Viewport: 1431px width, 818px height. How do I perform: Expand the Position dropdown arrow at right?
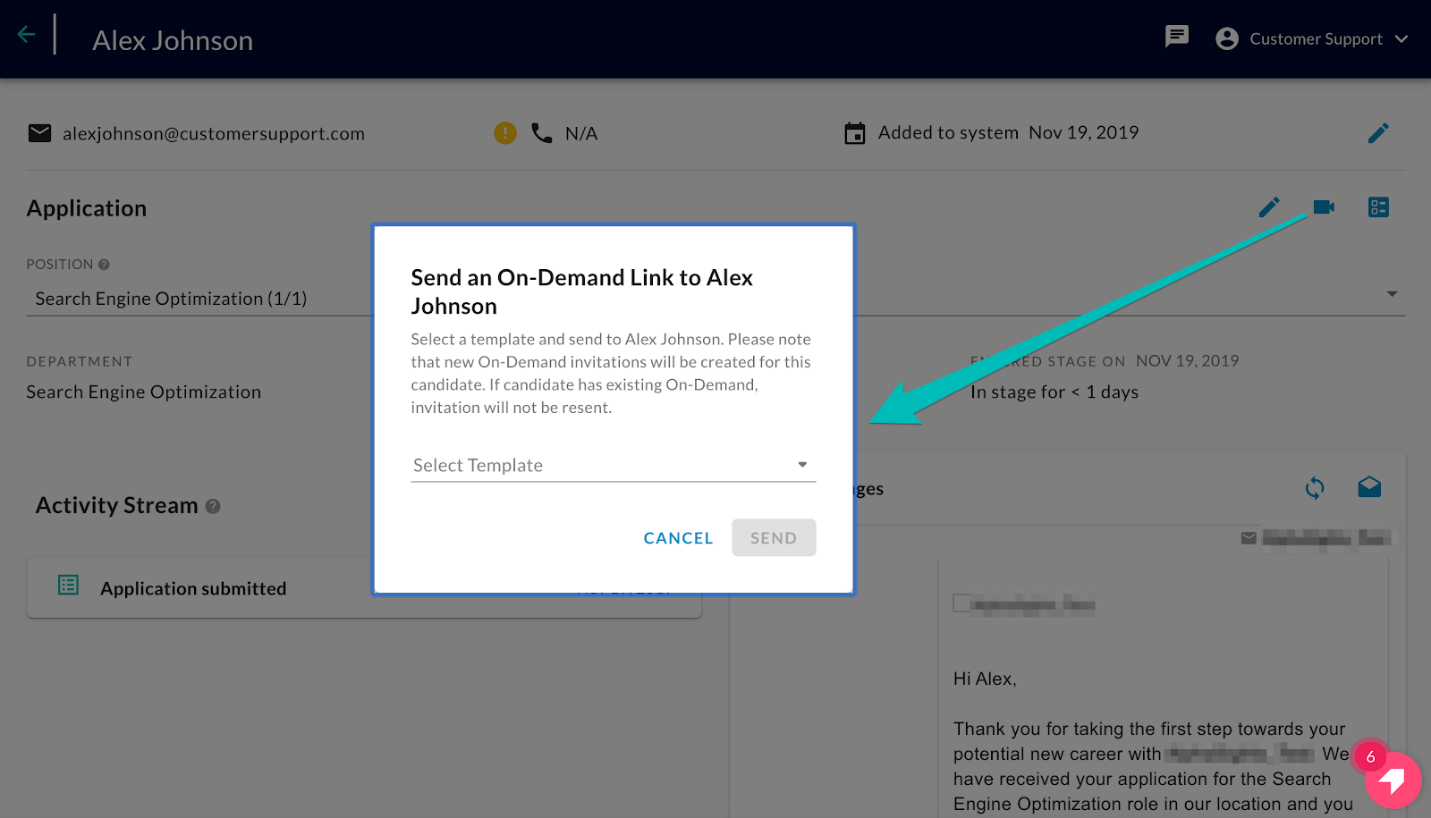(1392, 294)
